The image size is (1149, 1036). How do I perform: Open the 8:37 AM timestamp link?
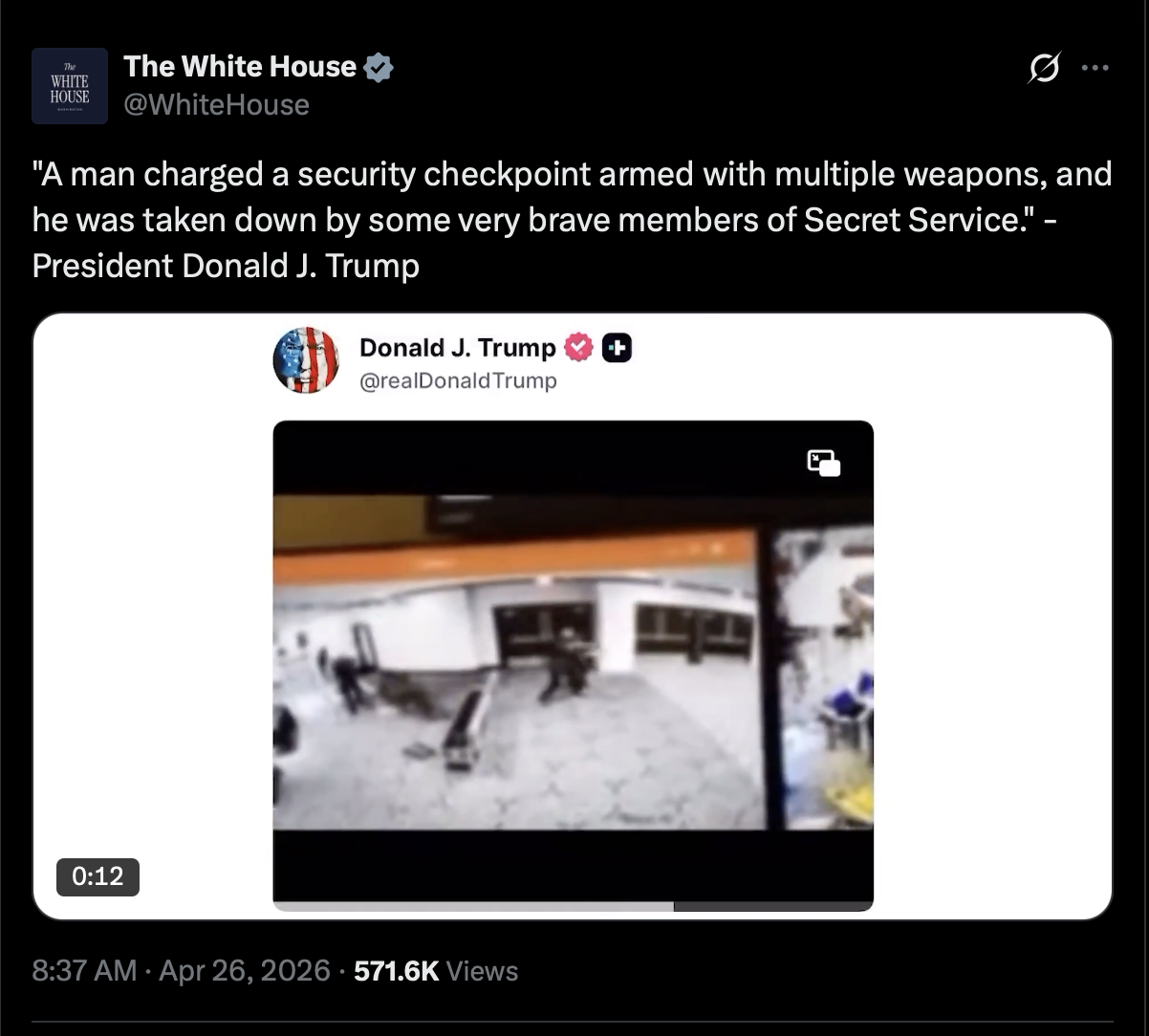(85, 971)
